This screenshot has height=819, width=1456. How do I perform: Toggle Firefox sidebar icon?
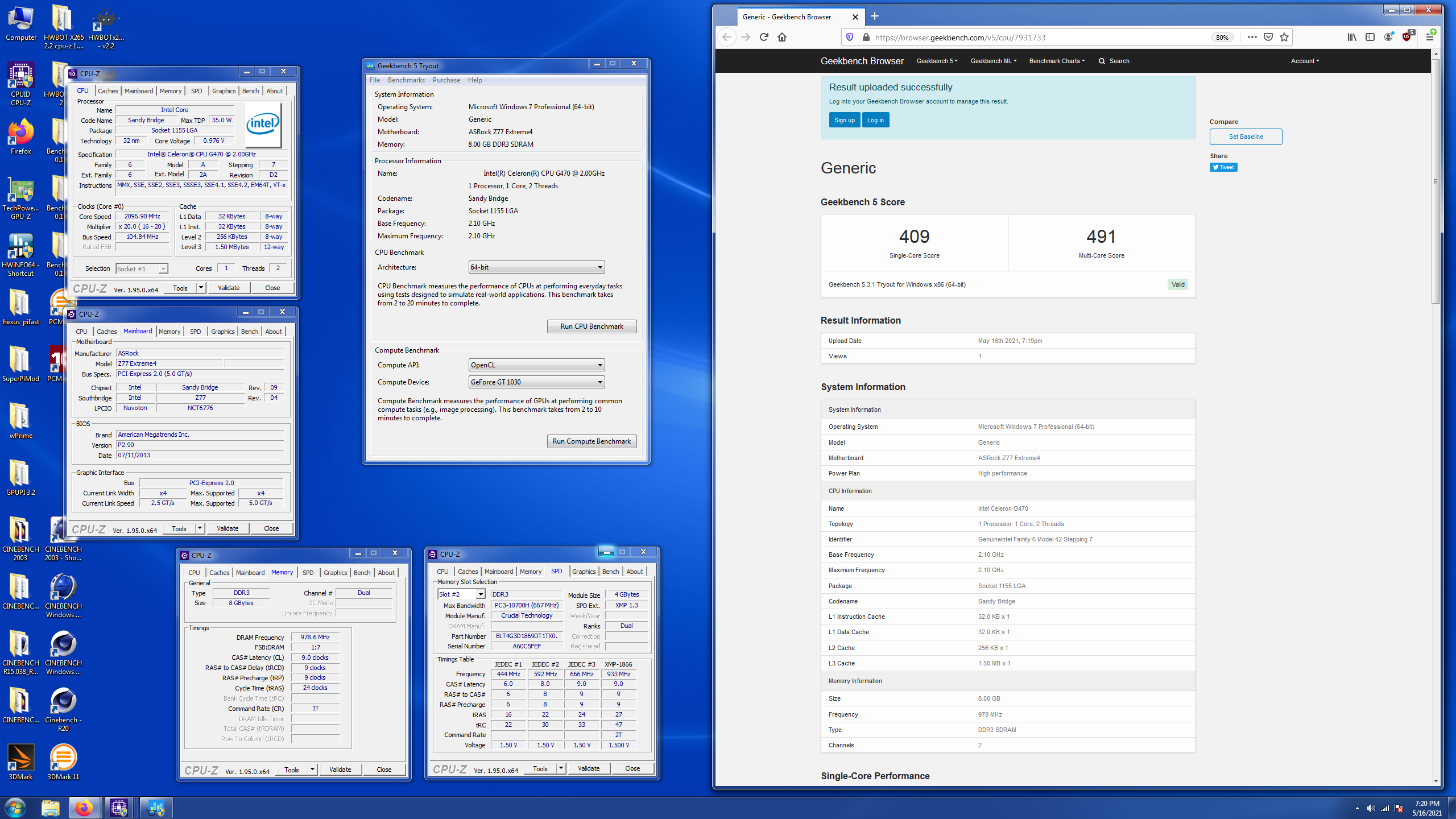(x=1370, y=38)
